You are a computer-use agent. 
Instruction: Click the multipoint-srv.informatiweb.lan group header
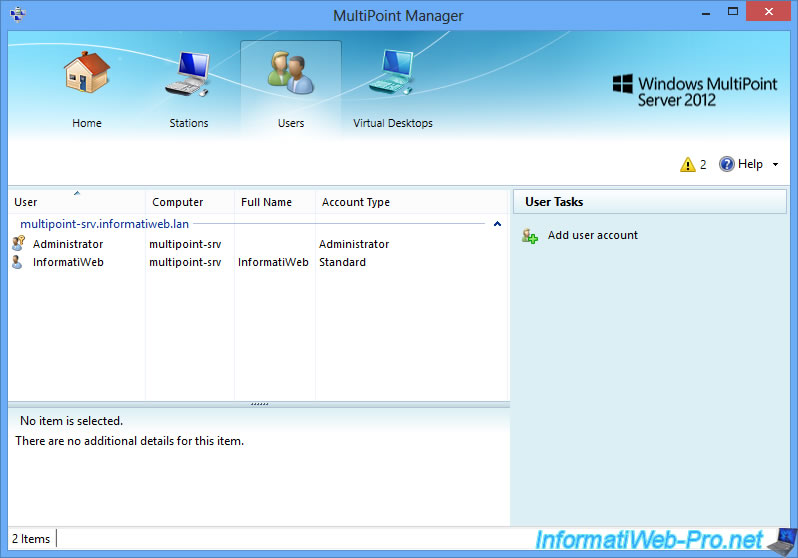point(104,224)
